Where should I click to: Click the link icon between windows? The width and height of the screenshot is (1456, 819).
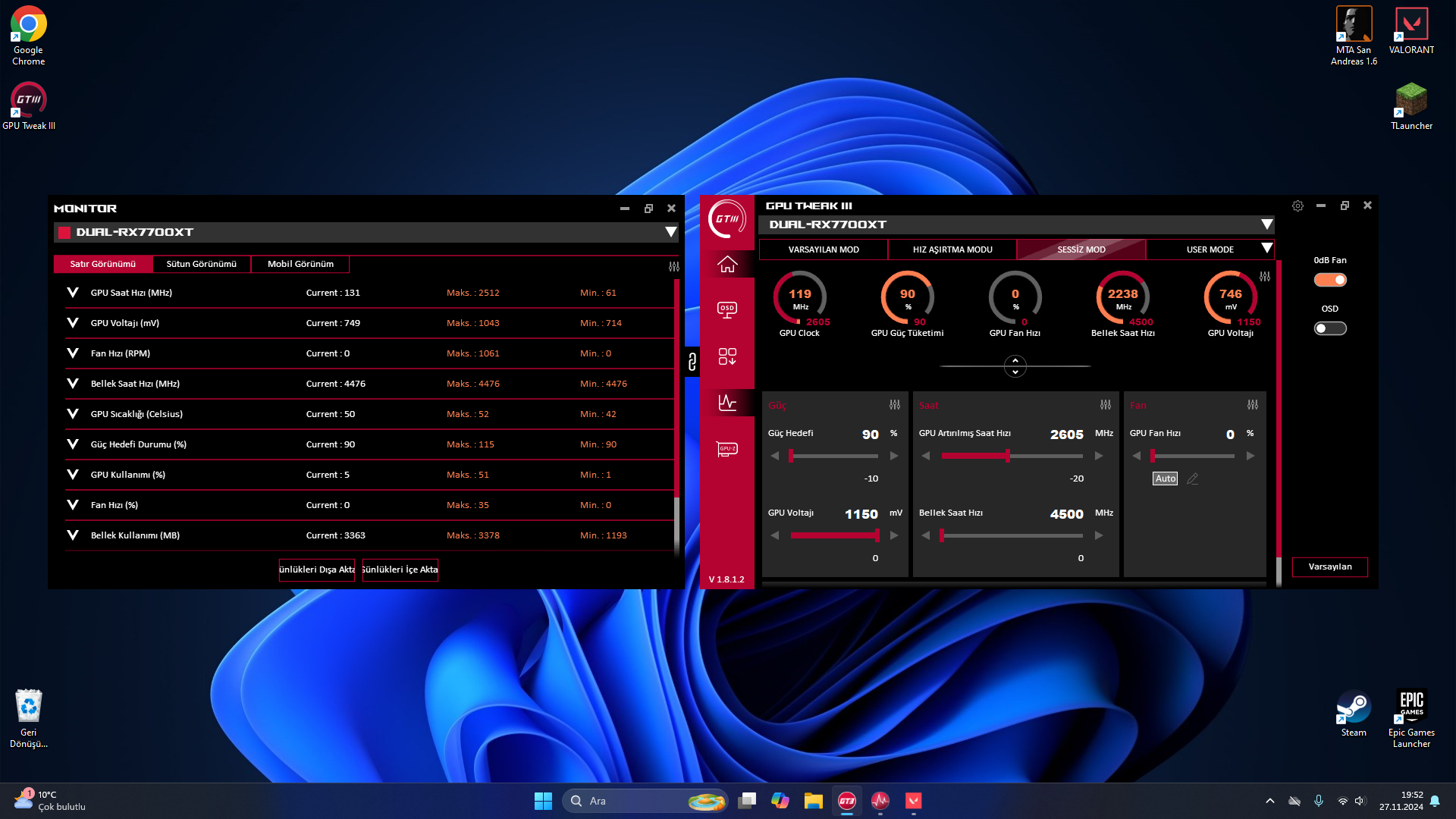tap(692, 362)
